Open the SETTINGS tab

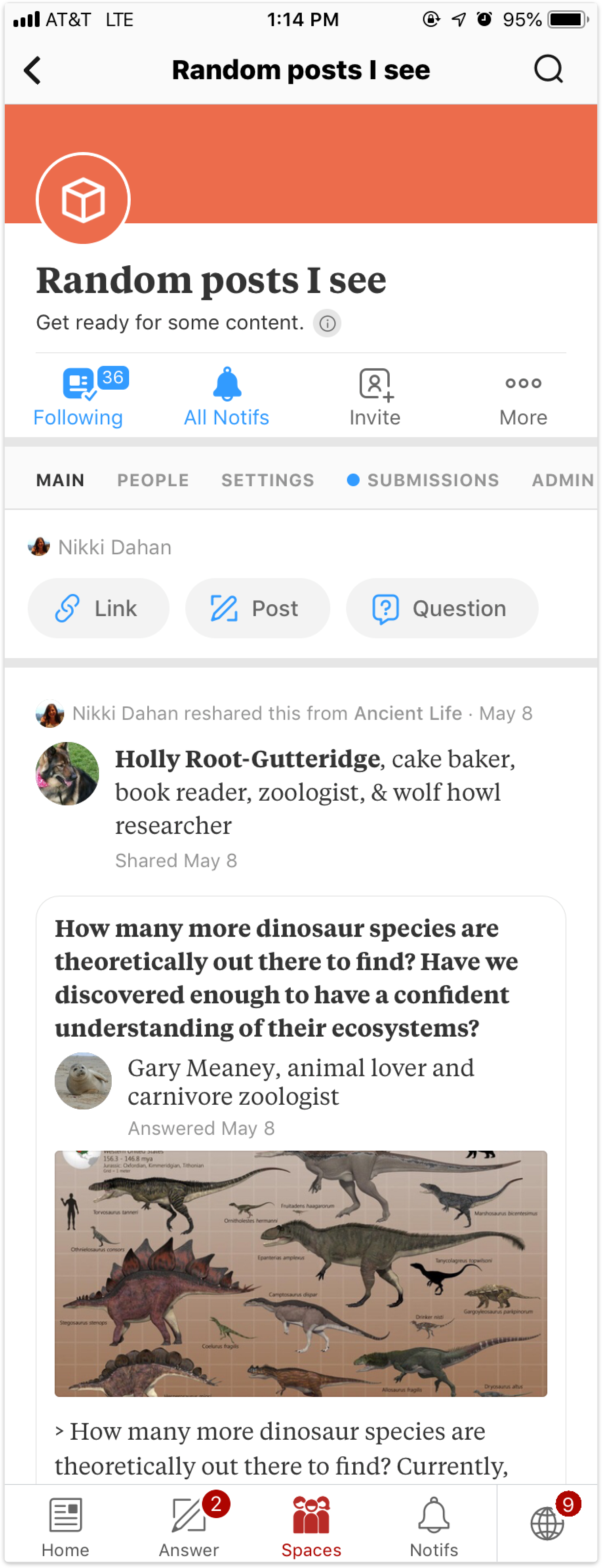pyautogui.click(x=268, y=480)
